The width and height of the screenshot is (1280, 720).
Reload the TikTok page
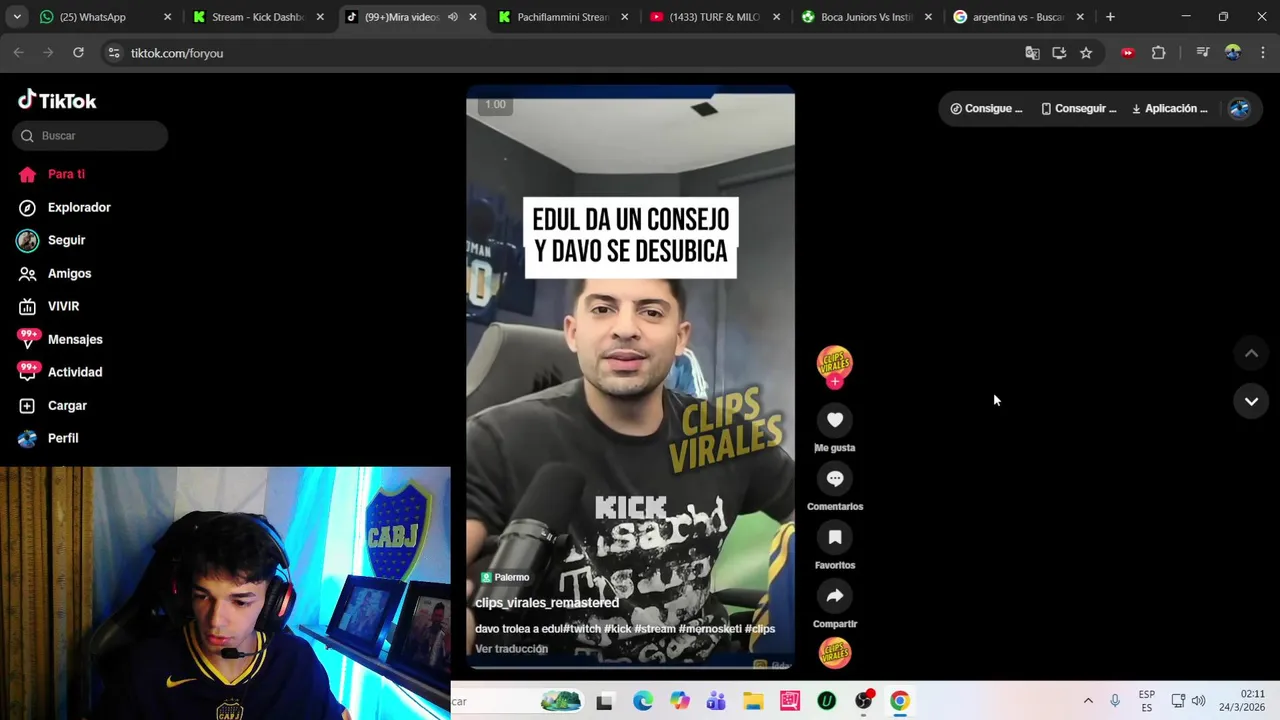78,53
